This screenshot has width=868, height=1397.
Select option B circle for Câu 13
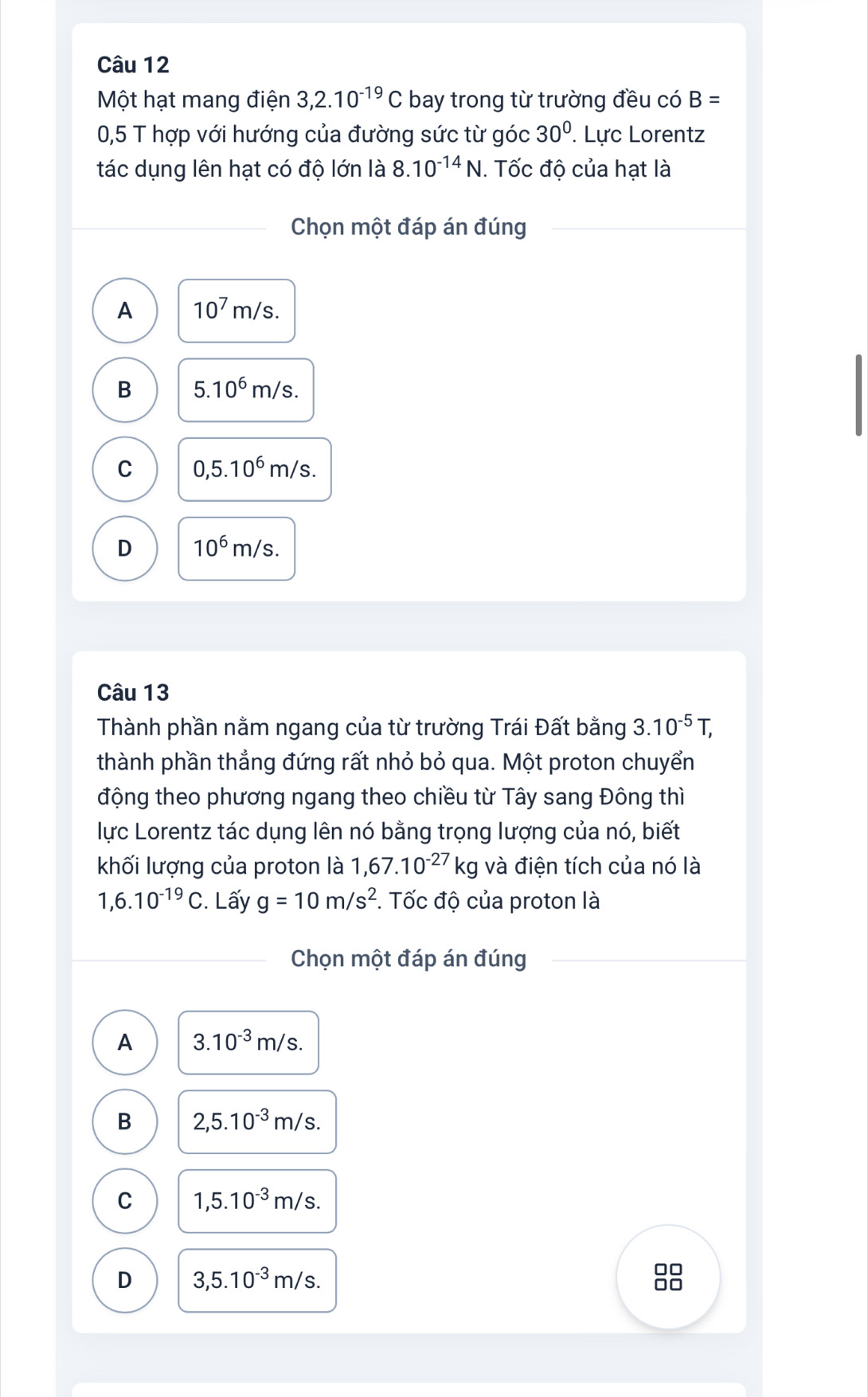coord(125,1121)
